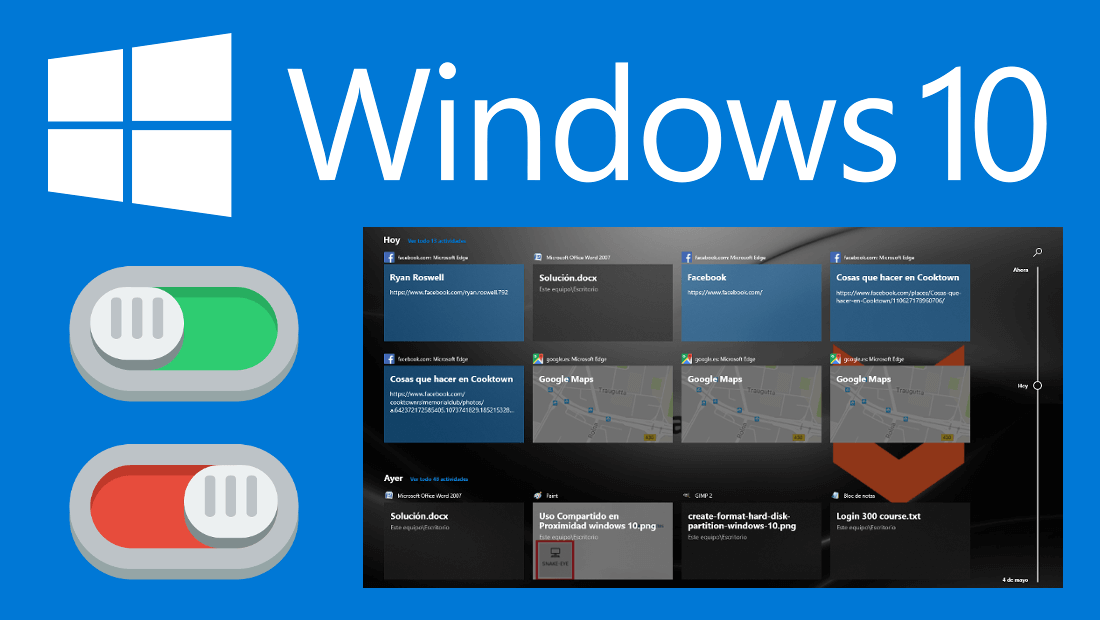This screenshot has width=1100, height=620.
Task: Click the SNAKE-EYE device icon
Action: tap(555, 559)
